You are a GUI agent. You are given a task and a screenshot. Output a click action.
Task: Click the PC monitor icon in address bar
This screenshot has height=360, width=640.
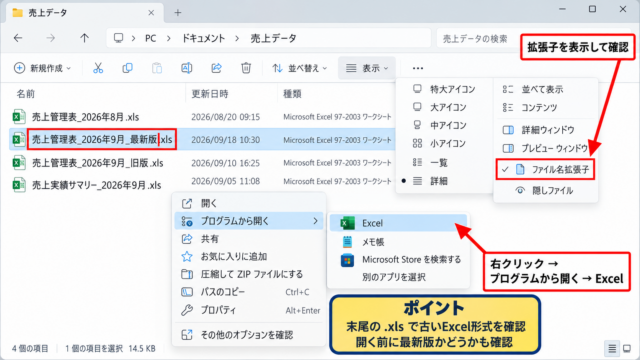click(x=118, y=38)
